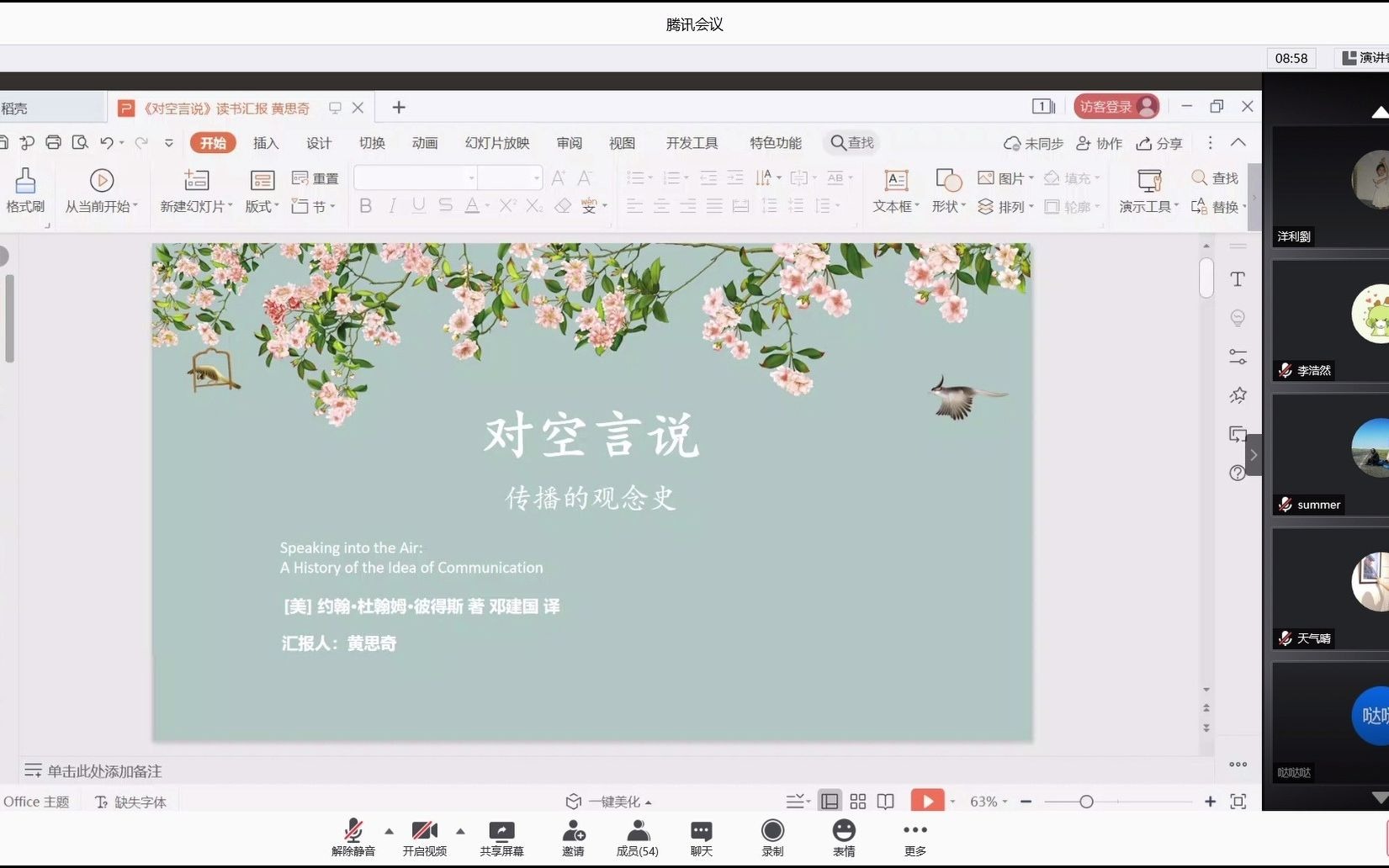Expand the collapsed right side pane arrow

tap(1254, 455)
